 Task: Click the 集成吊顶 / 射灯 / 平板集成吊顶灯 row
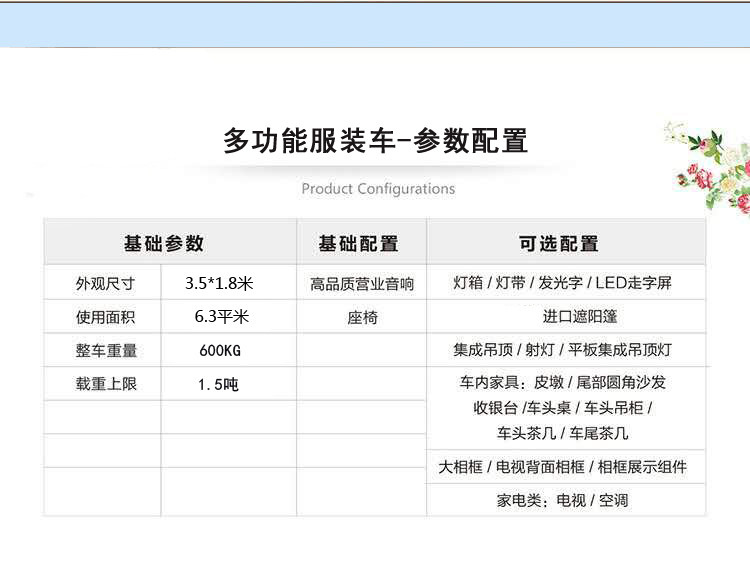566,350
